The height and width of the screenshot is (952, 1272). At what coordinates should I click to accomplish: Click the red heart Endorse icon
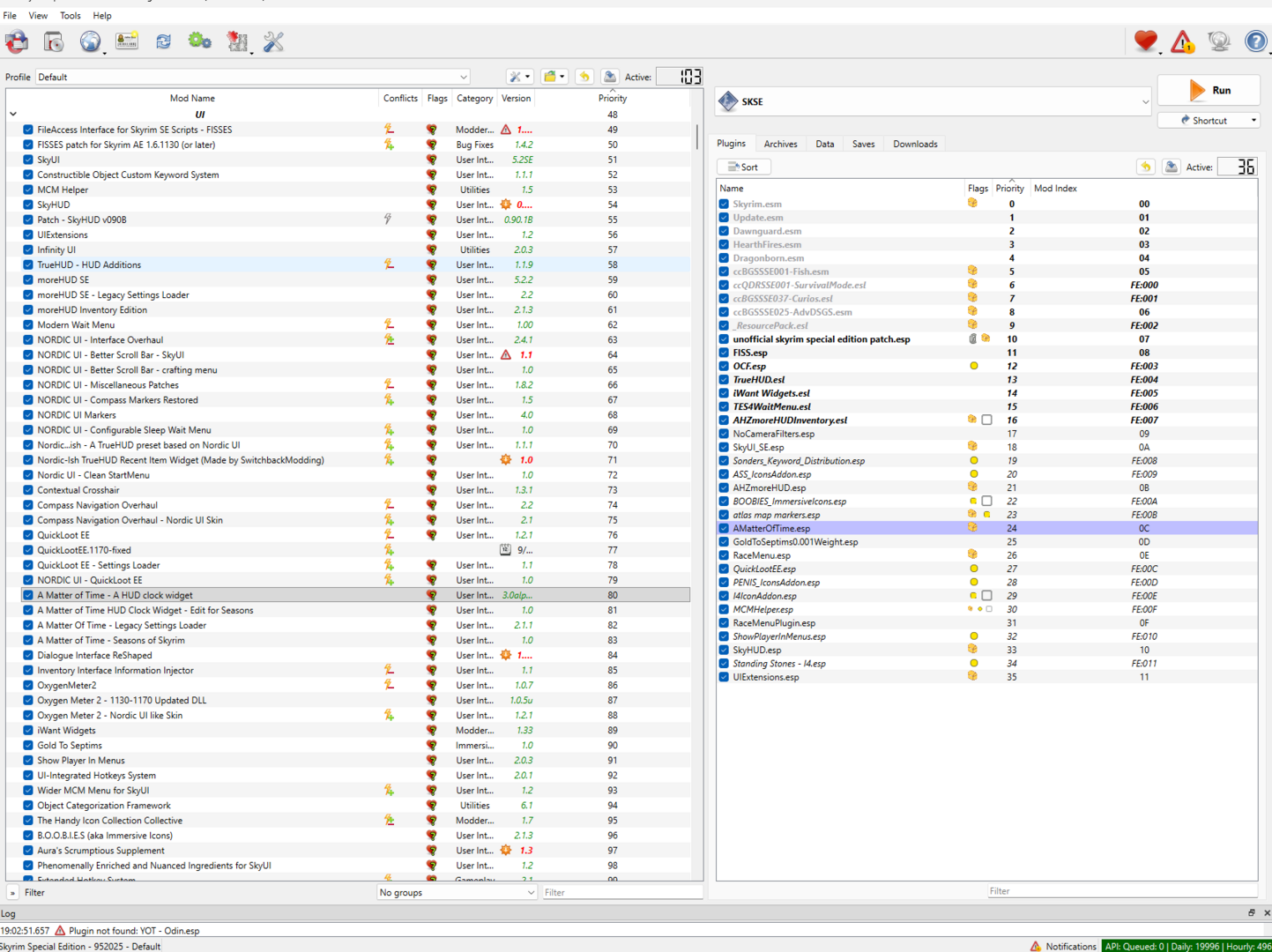(1146, 41)
